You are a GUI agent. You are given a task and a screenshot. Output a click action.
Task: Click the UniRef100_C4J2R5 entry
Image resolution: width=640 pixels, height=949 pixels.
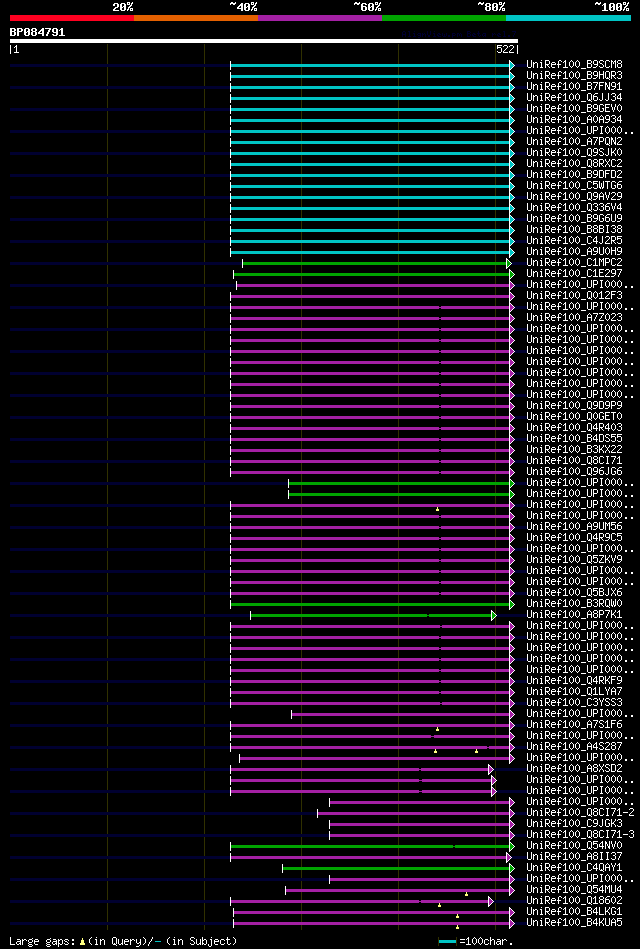tap(574, 241)
